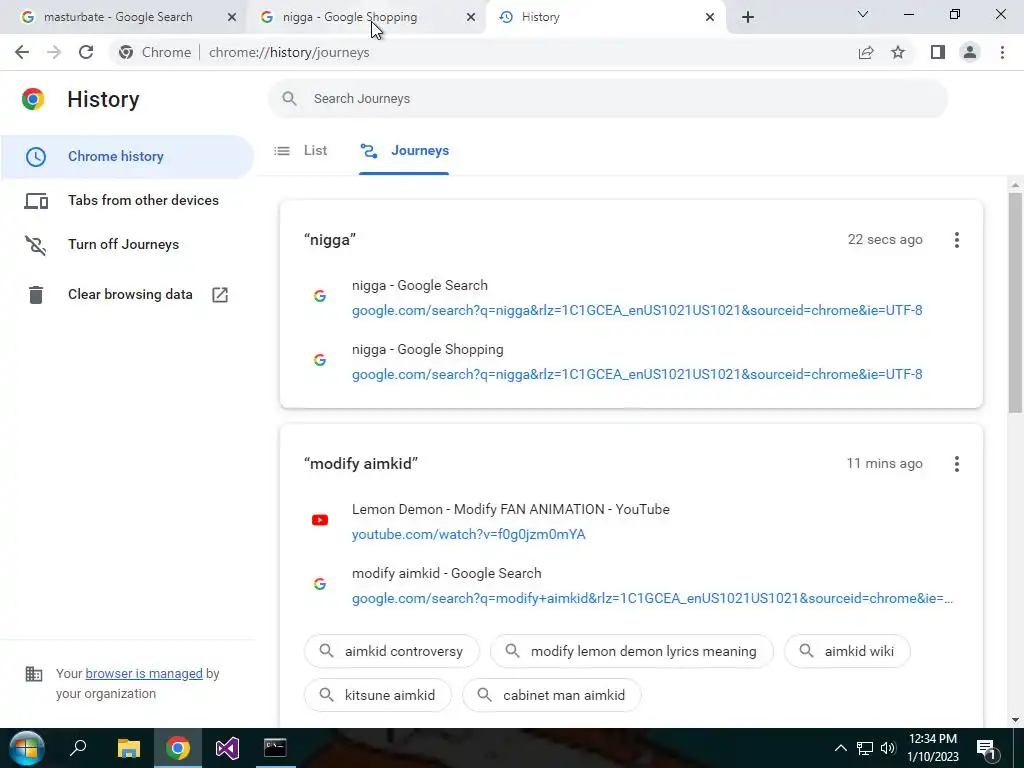Open Chrome's three-dot main menu
This screenshot has width=1024, height=768.
(1002, 52)
